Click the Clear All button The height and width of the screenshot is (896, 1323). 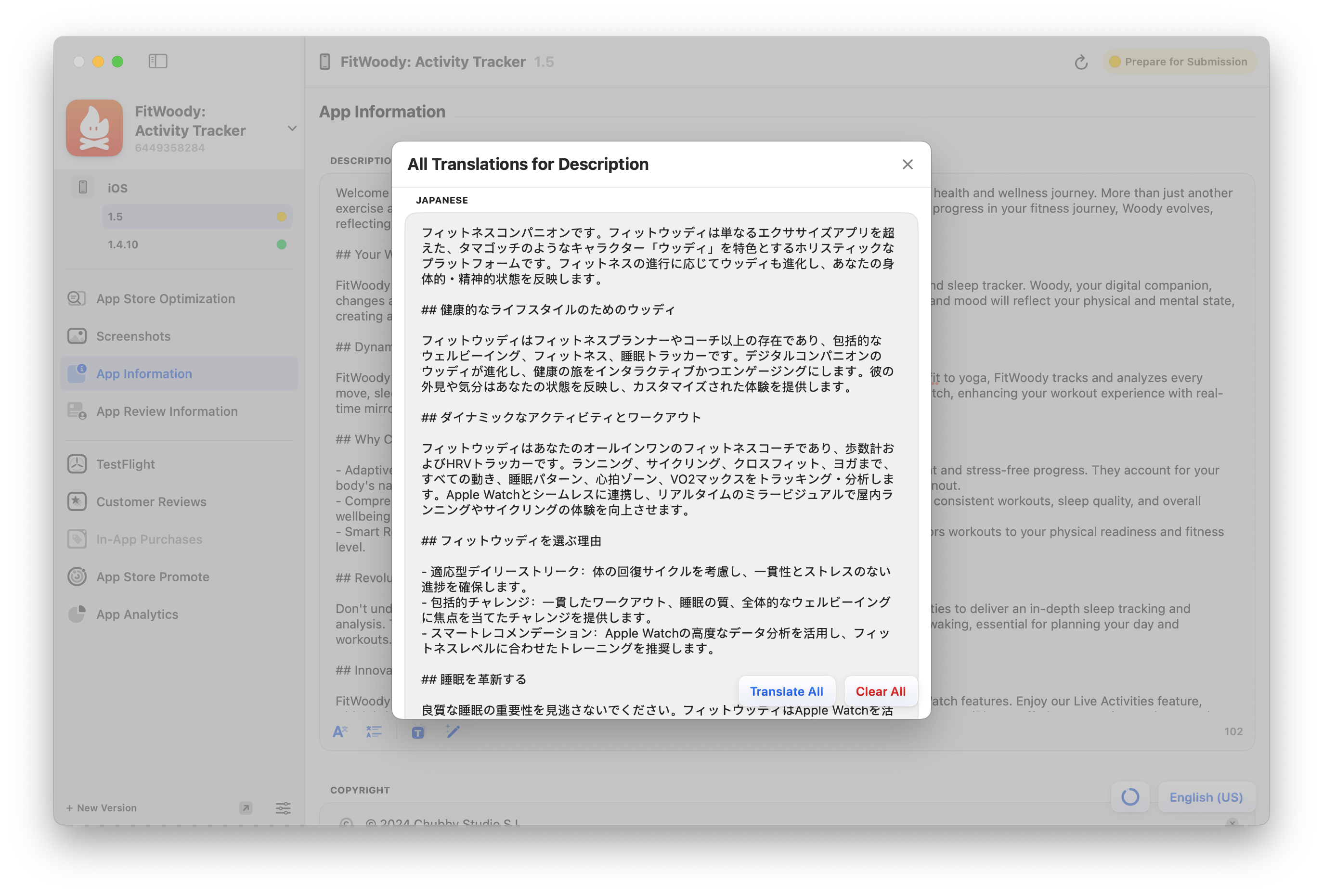click(x=880, y=691)
